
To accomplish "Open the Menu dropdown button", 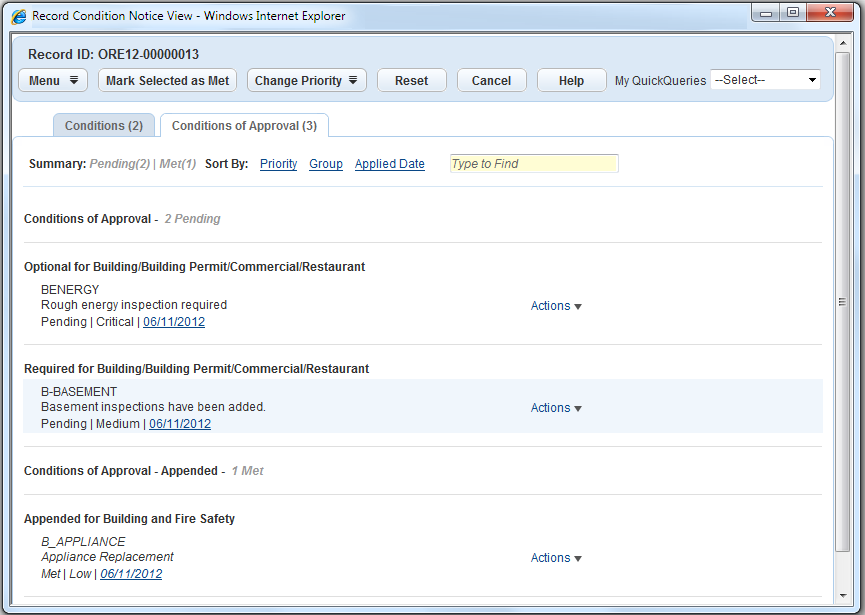I will click(53, 81).
